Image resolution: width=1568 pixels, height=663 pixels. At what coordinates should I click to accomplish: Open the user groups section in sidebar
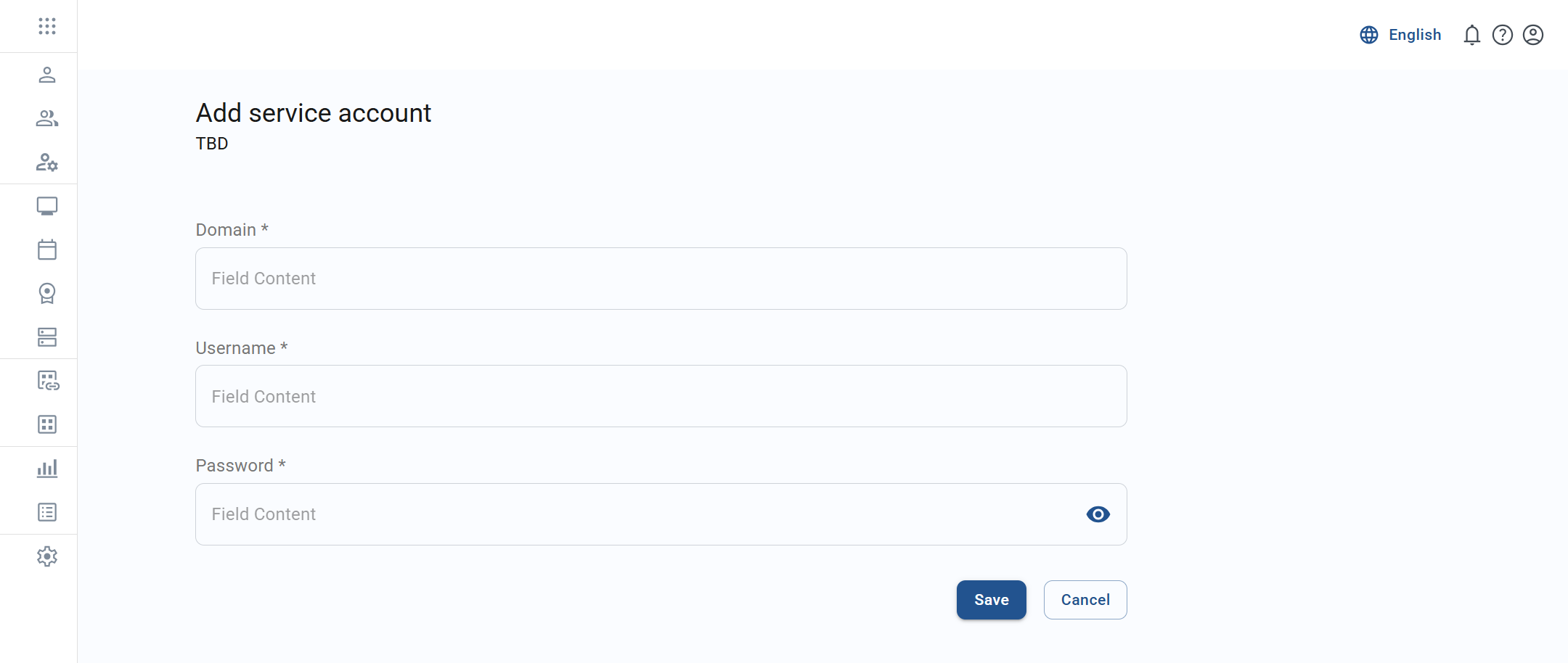(48, 118)
